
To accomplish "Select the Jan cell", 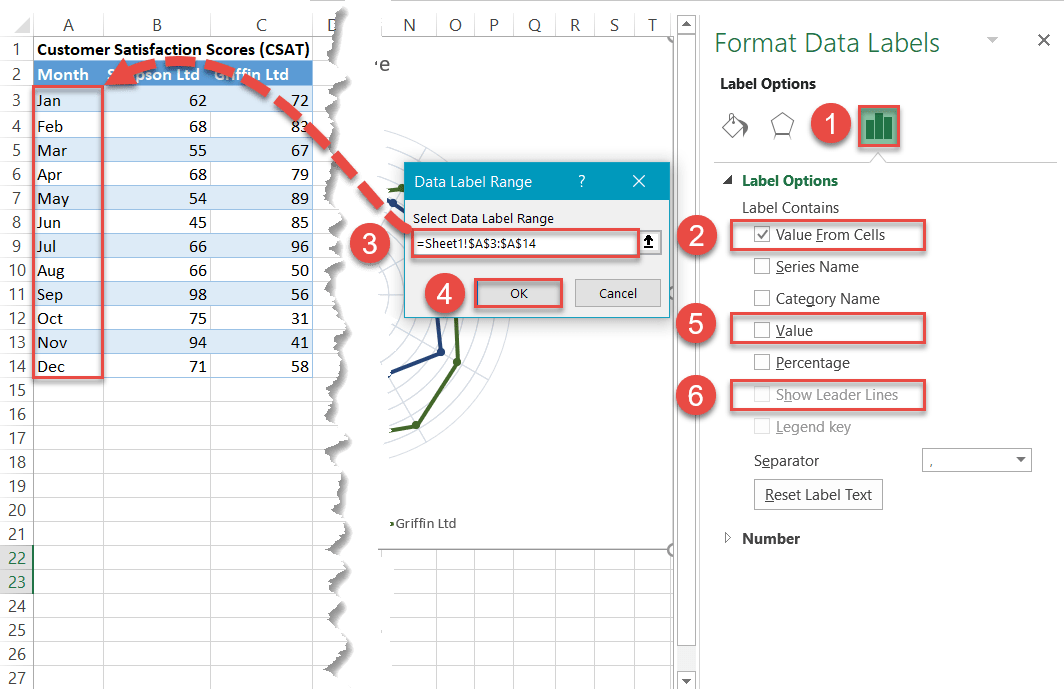I will [69, 100].
